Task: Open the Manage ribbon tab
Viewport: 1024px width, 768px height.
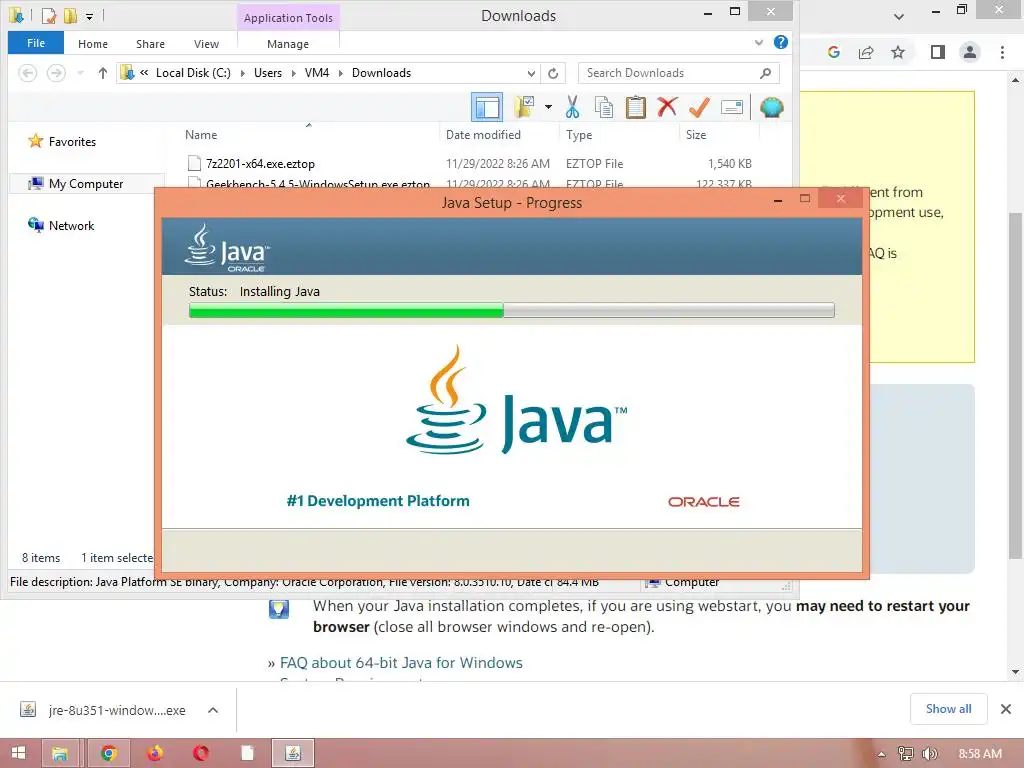Action: (288, 44)
